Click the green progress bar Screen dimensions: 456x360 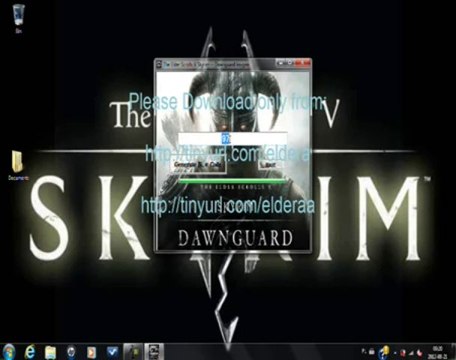(x=232, y=181)
